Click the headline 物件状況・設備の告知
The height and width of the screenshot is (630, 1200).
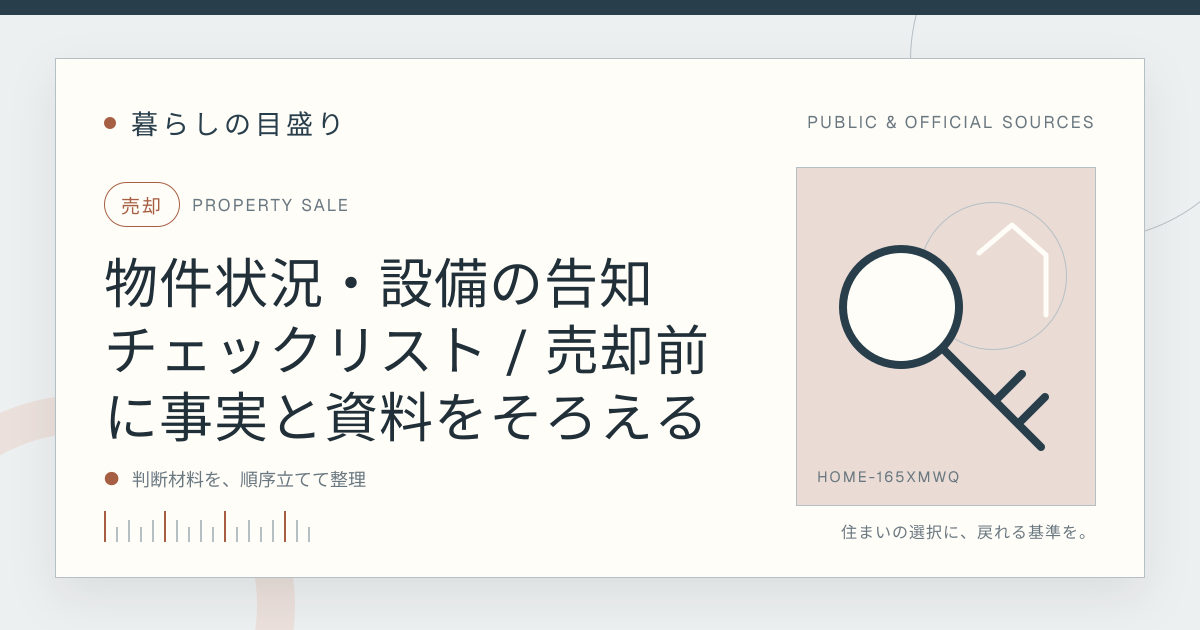click(x=380, y=284)
